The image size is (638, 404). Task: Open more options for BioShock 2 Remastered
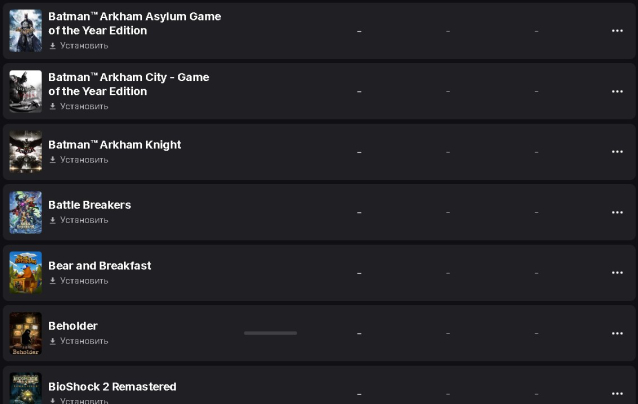[x=617, y=392]
